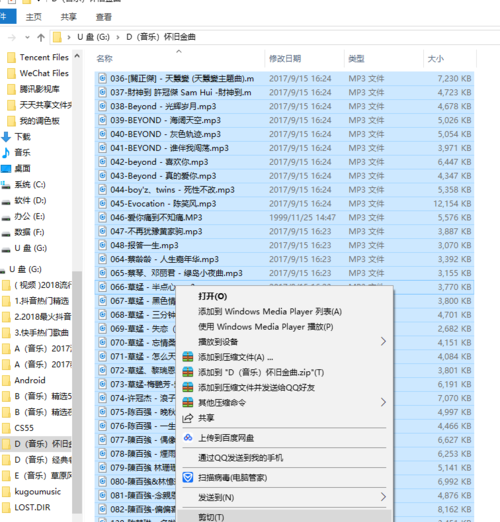Viewport: 500px width, 522px height.
Task: Expand the 发送到(N) submenu arrow
Action: [x=383, y=497]
